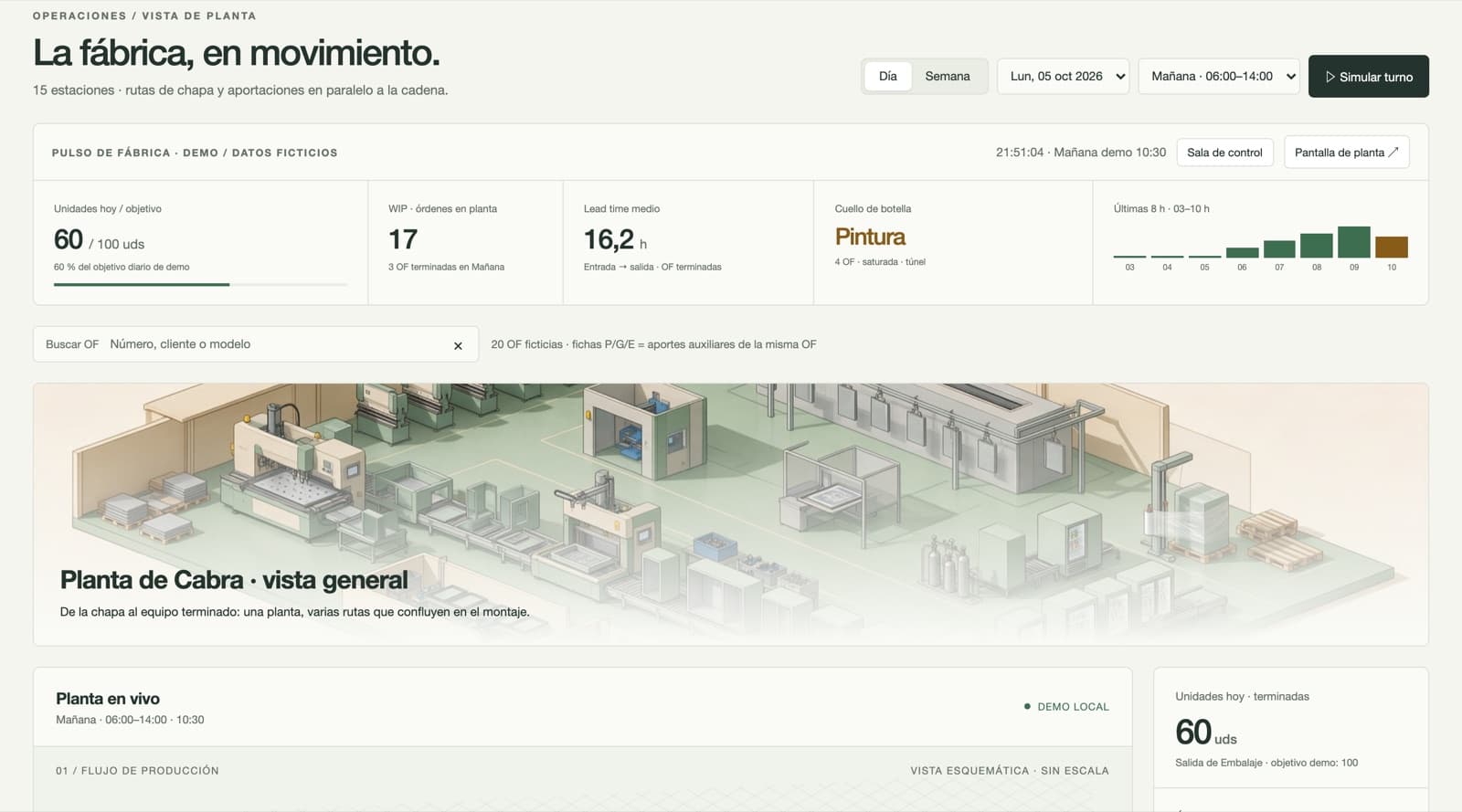Click 'Salida de Embalaje · objetivo demo: 100'
This screenshot has width=1462, height=812.
coord(1266,763)
